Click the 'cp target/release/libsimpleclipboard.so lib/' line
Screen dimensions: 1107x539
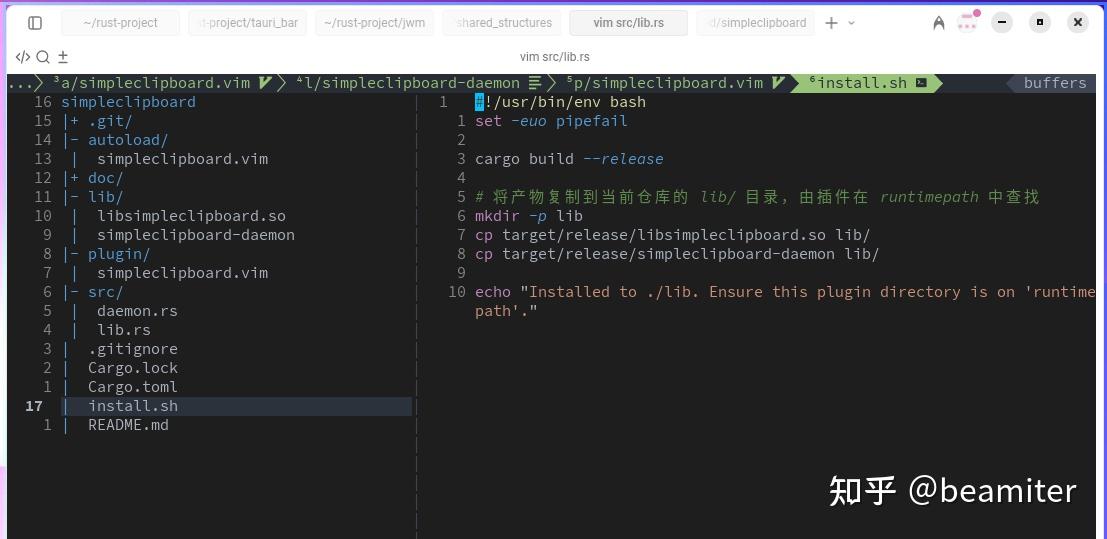point(673,235)
